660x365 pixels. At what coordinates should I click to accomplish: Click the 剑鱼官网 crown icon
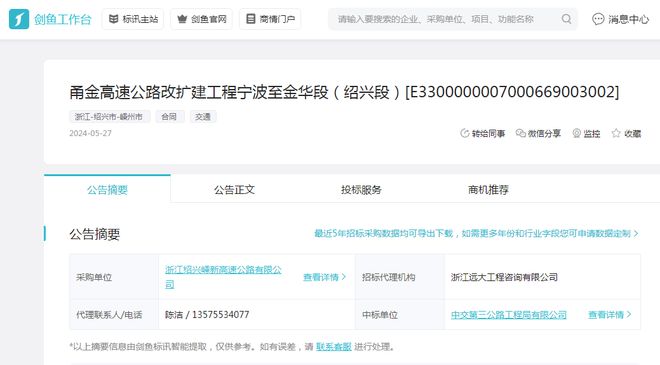182,19
